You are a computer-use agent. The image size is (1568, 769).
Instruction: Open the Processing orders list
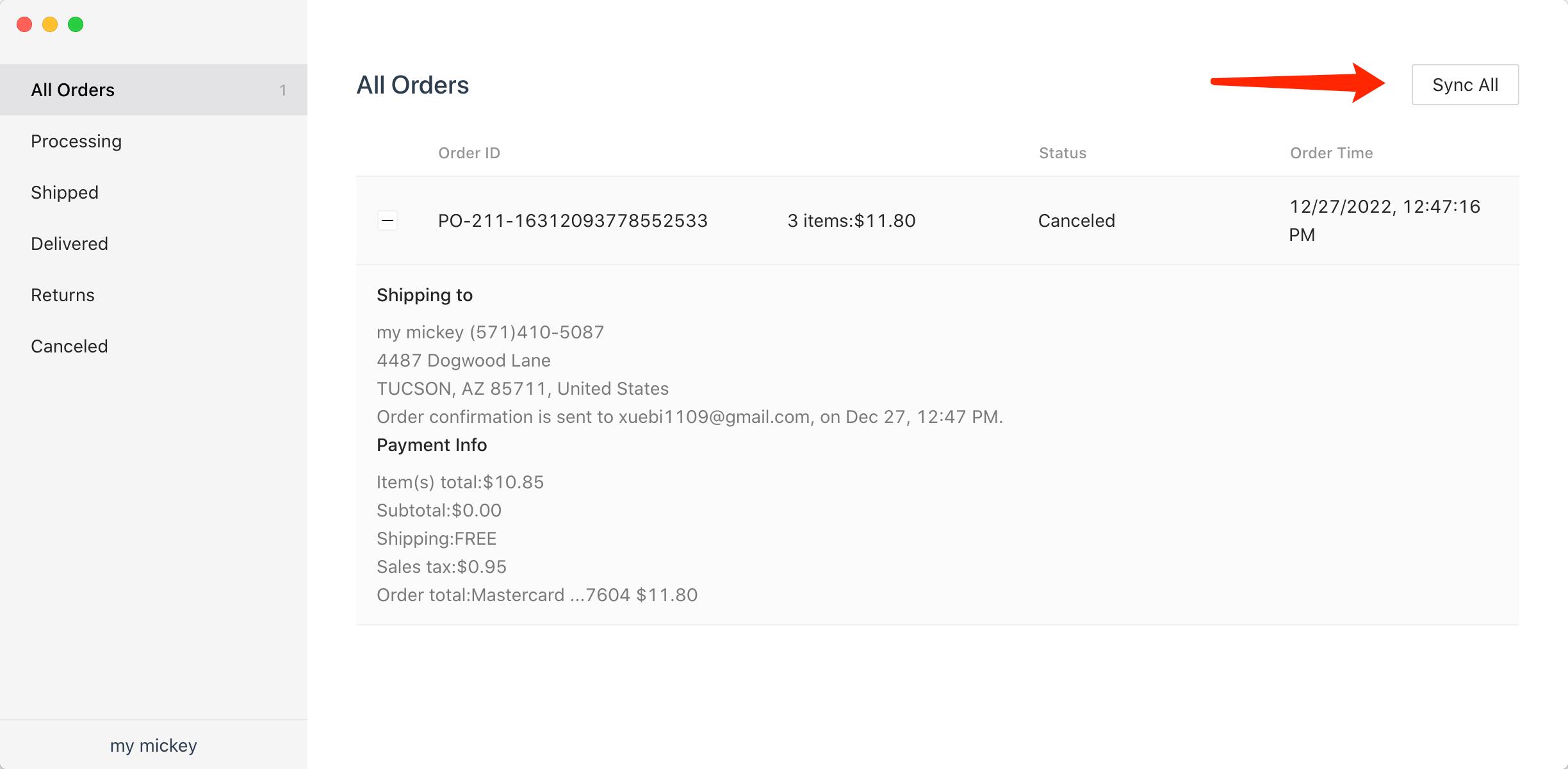point(76,141)
